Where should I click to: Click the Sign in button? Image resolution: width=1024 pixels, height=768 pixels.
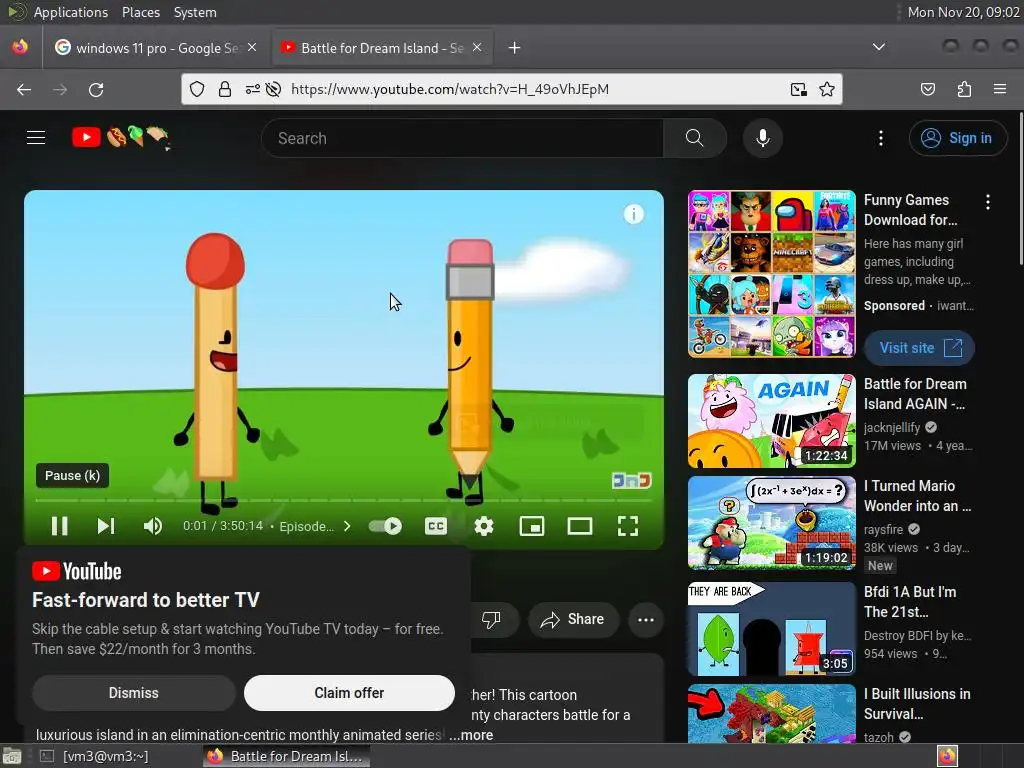[x=957, y=138]
